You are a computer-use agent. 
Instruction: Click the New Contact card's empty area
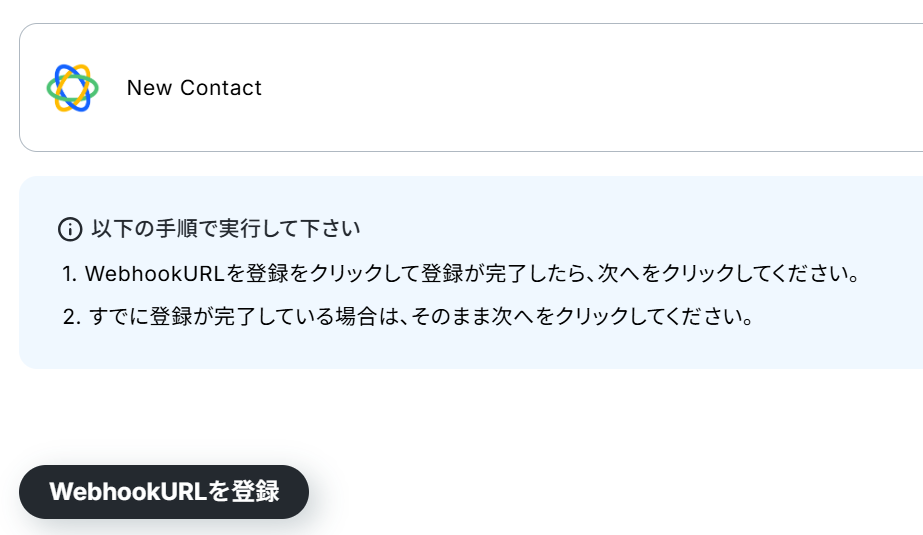[x=600, y=88]
